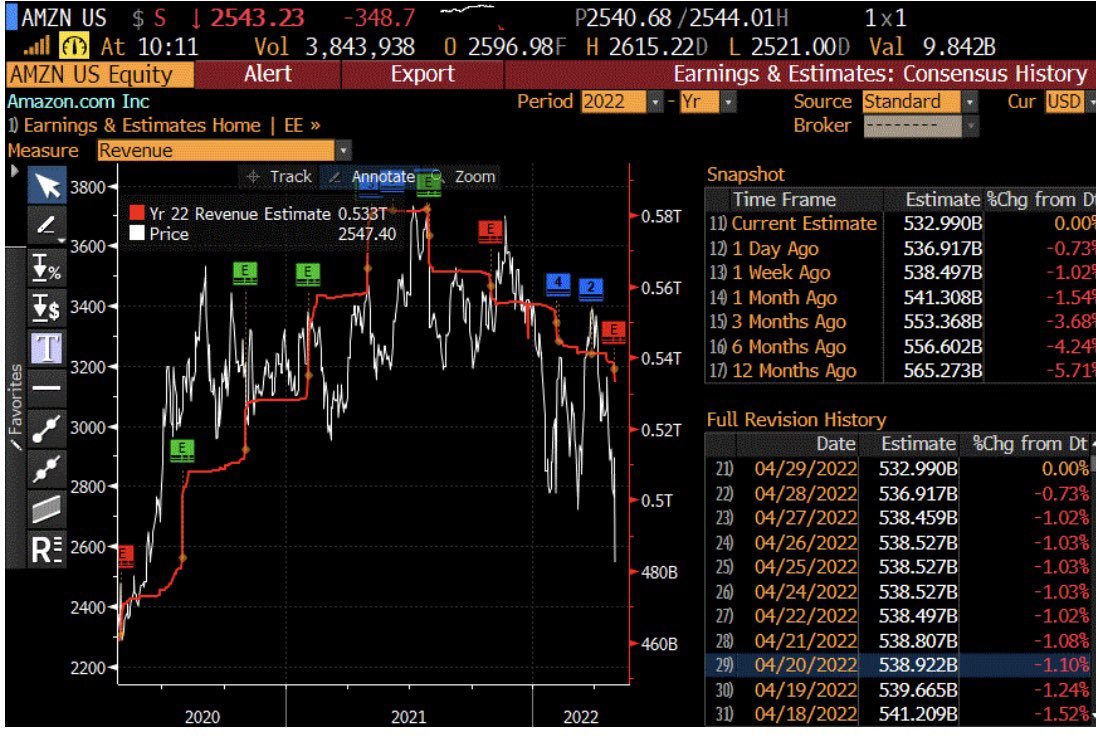Select the 6 Months Ago snapshot row
The width and height of the screenshot is (1096, 745).
coord(900,347)
